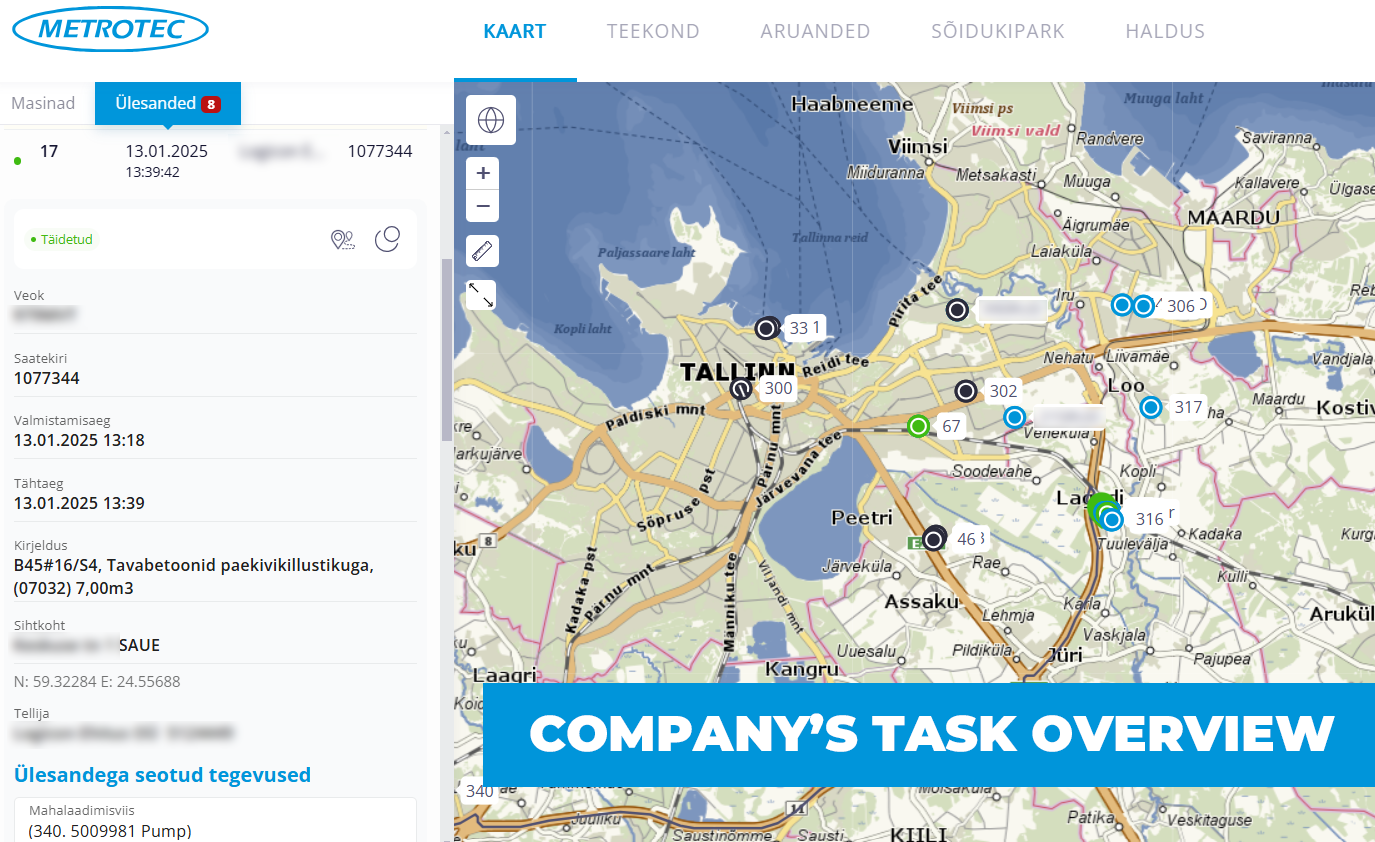Viewport: 1375px width, 842px height.
Task: Click the circular chart icon in task card
Action: 387,239
